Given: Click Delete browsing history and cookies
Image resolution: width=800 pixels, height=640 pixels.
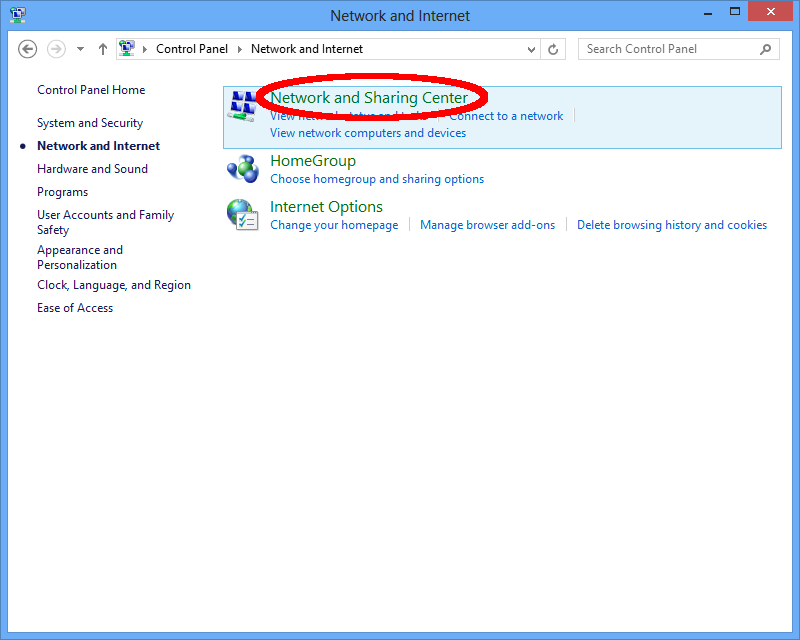Looking at the screenshot, I should point(672,225).
